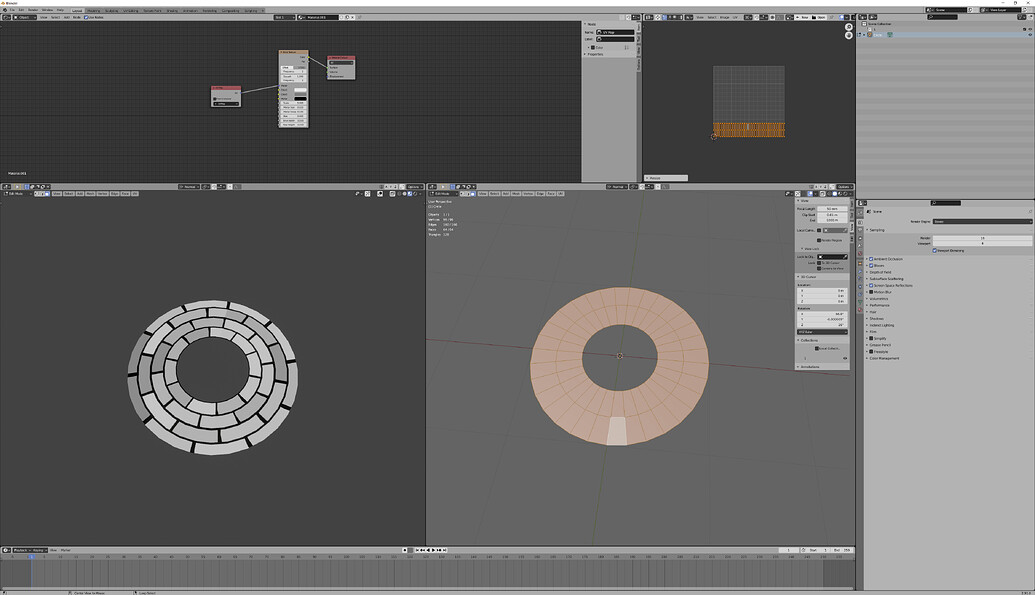Adjust the Viewport samples field

point(982,243)
